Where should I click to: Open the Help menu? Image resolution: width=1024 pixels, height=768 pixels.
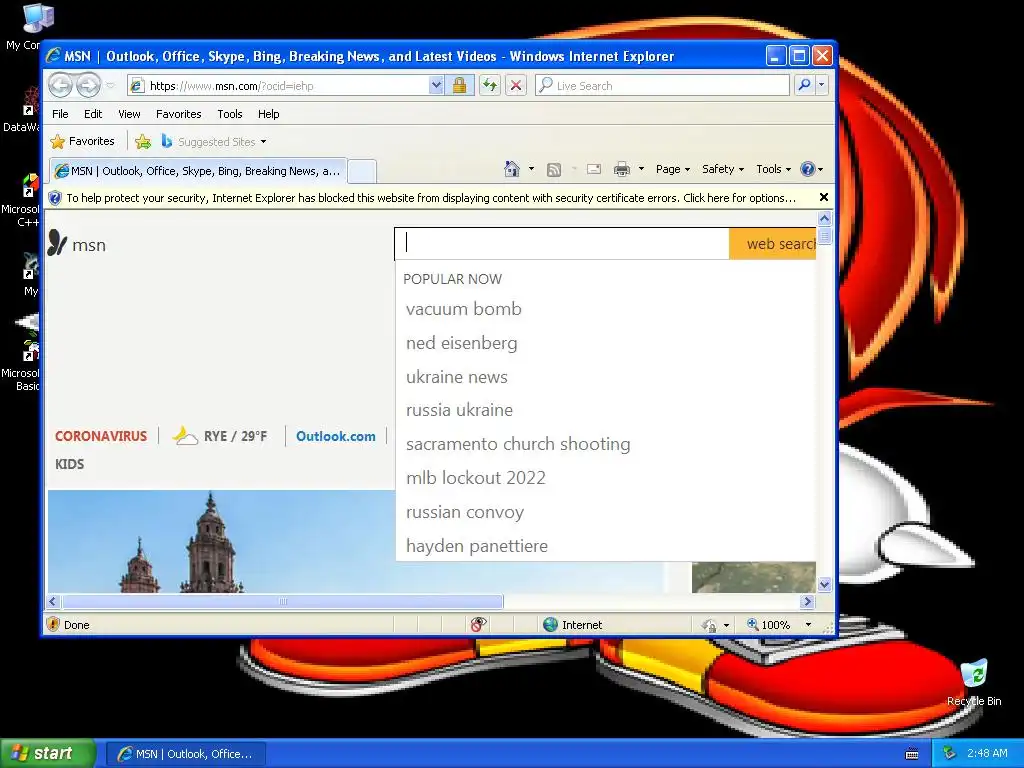(268, 114)
